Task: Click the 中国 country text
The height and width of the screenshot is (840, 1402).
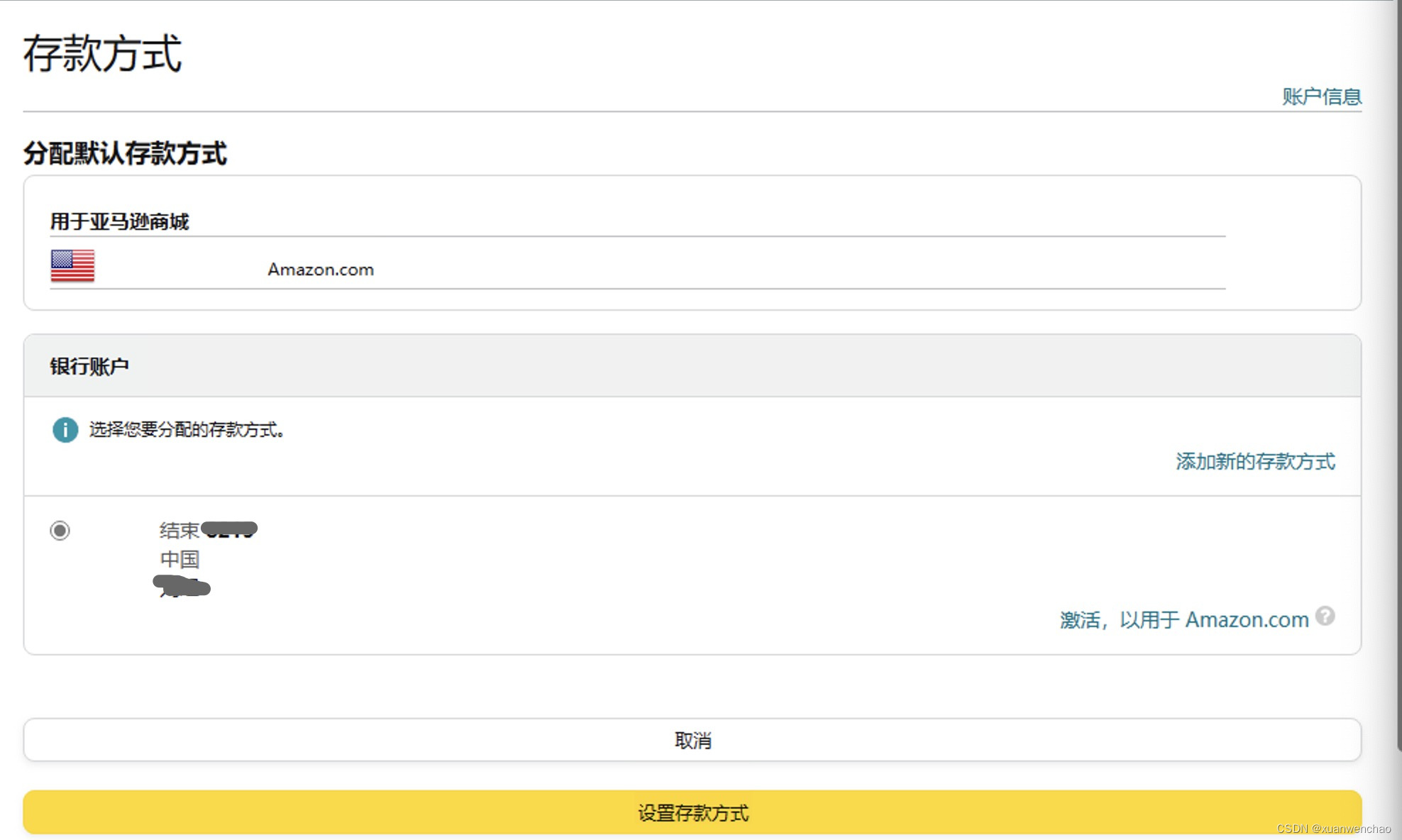Action: coord(180,559)
